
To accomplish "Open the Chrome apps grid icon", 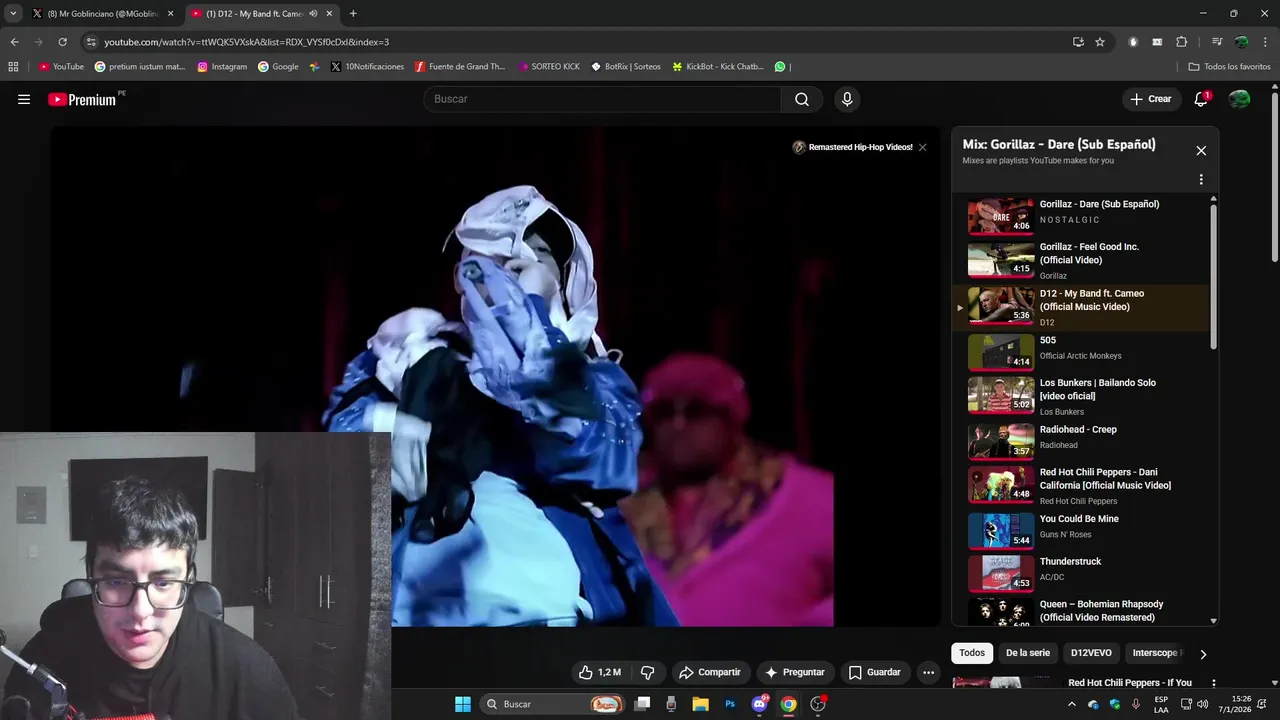I will pos(13,67).
